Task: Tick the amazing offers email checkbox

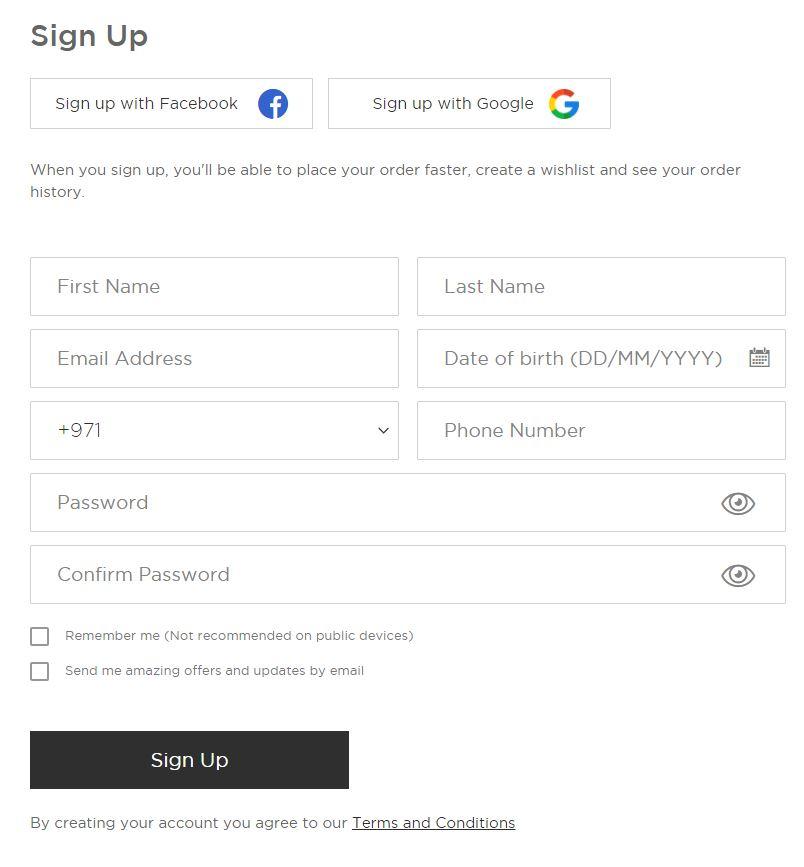Action: coord(40,671)
